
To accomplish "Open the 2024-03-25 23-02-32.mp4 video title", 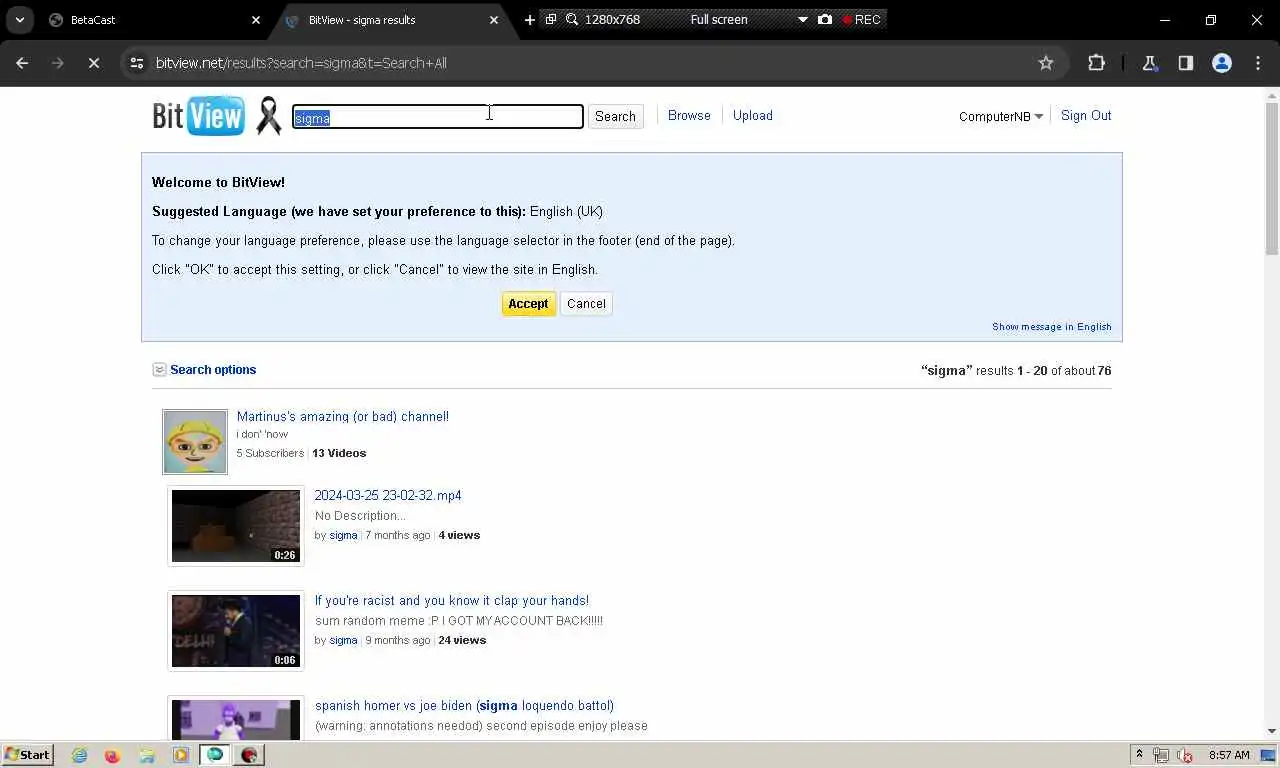I will coord(388,496).
